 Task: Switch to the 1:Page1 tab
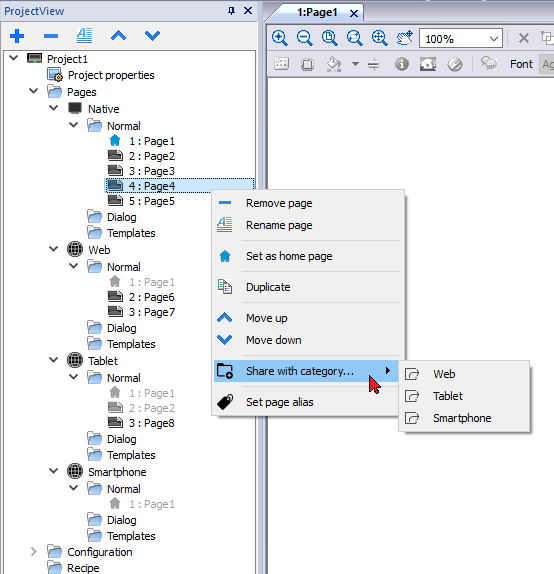(317, 12)
